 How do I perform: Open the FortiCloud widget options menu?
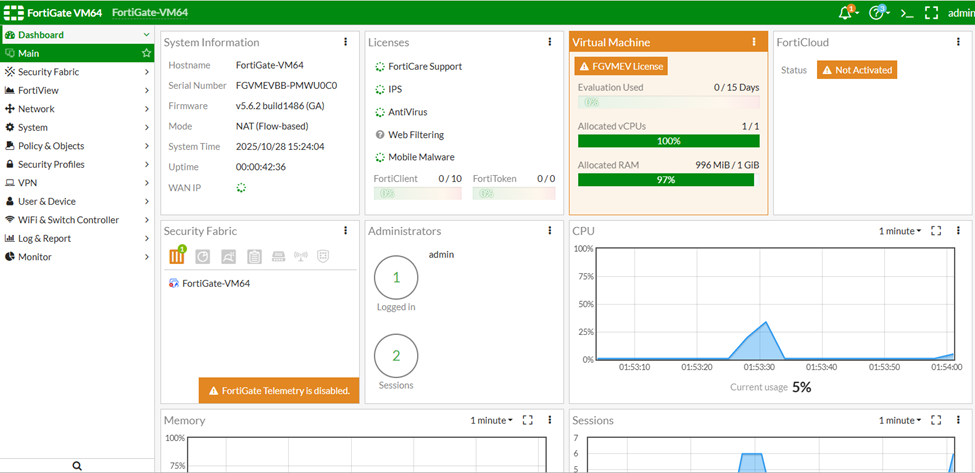click(958, 42)
